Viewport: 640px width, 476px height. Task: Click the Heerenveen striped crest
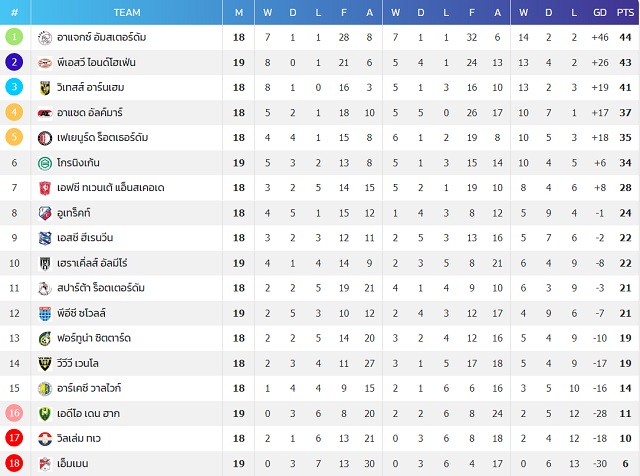44,238
